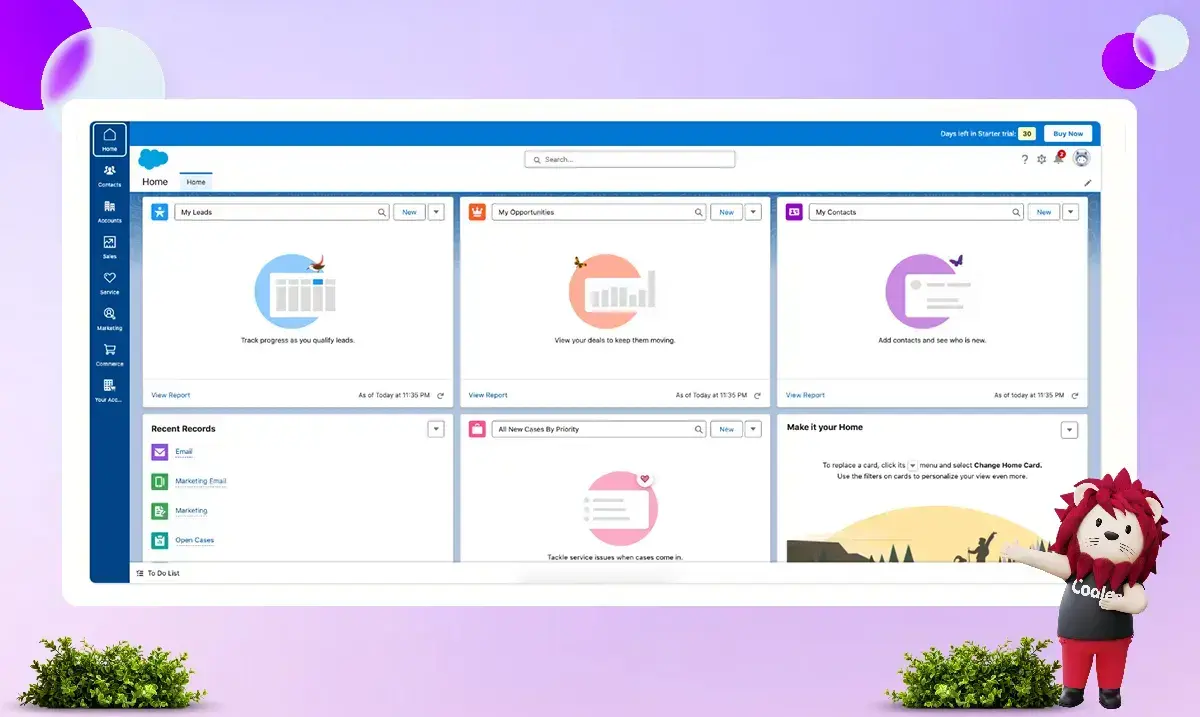This screenshot has height=717, width=1200.
Task: Open the Recent Records card dropdown
Action: pyautogui.click(x=436, y=429)
